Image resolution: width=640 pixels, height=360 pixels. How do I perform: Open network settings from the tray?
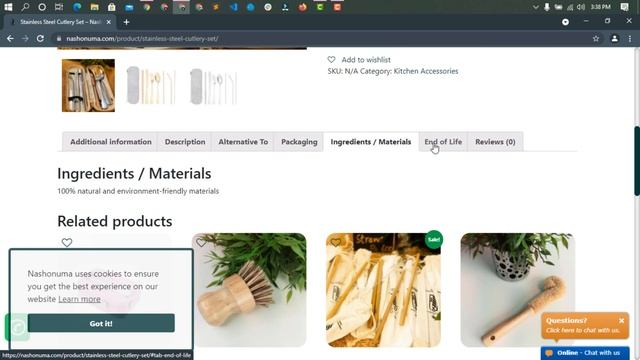570,7
